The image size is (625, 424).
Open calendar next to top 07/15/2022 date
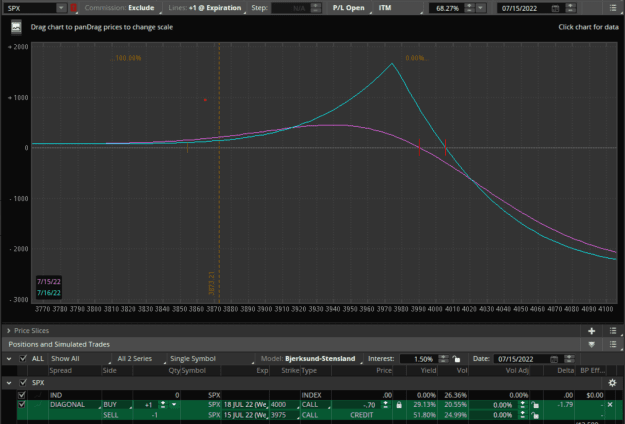point(555,8)
